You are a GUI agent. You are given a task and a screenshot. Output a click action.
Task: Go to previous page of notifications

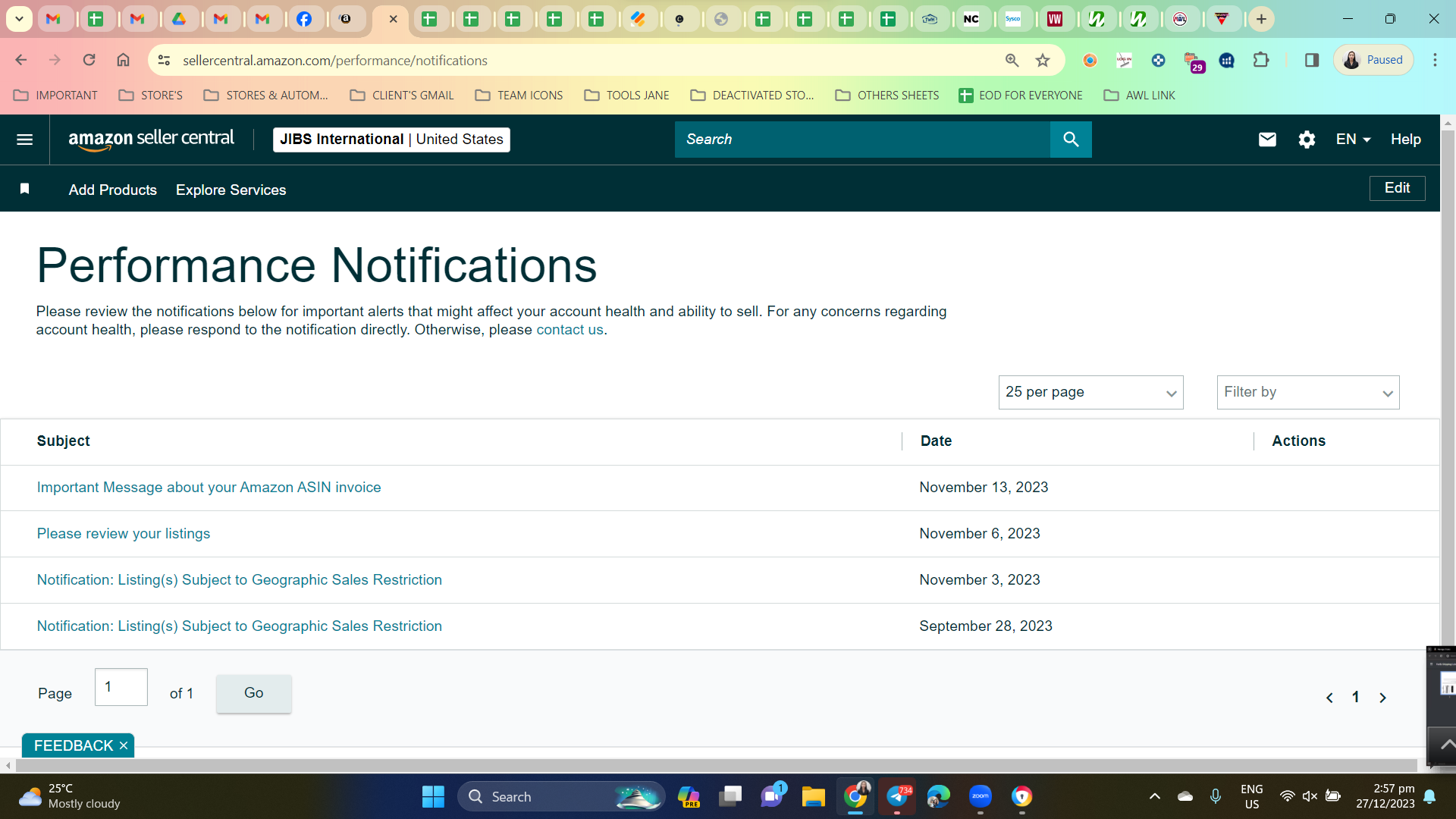pyautogui.click(x=1329, y=698)
